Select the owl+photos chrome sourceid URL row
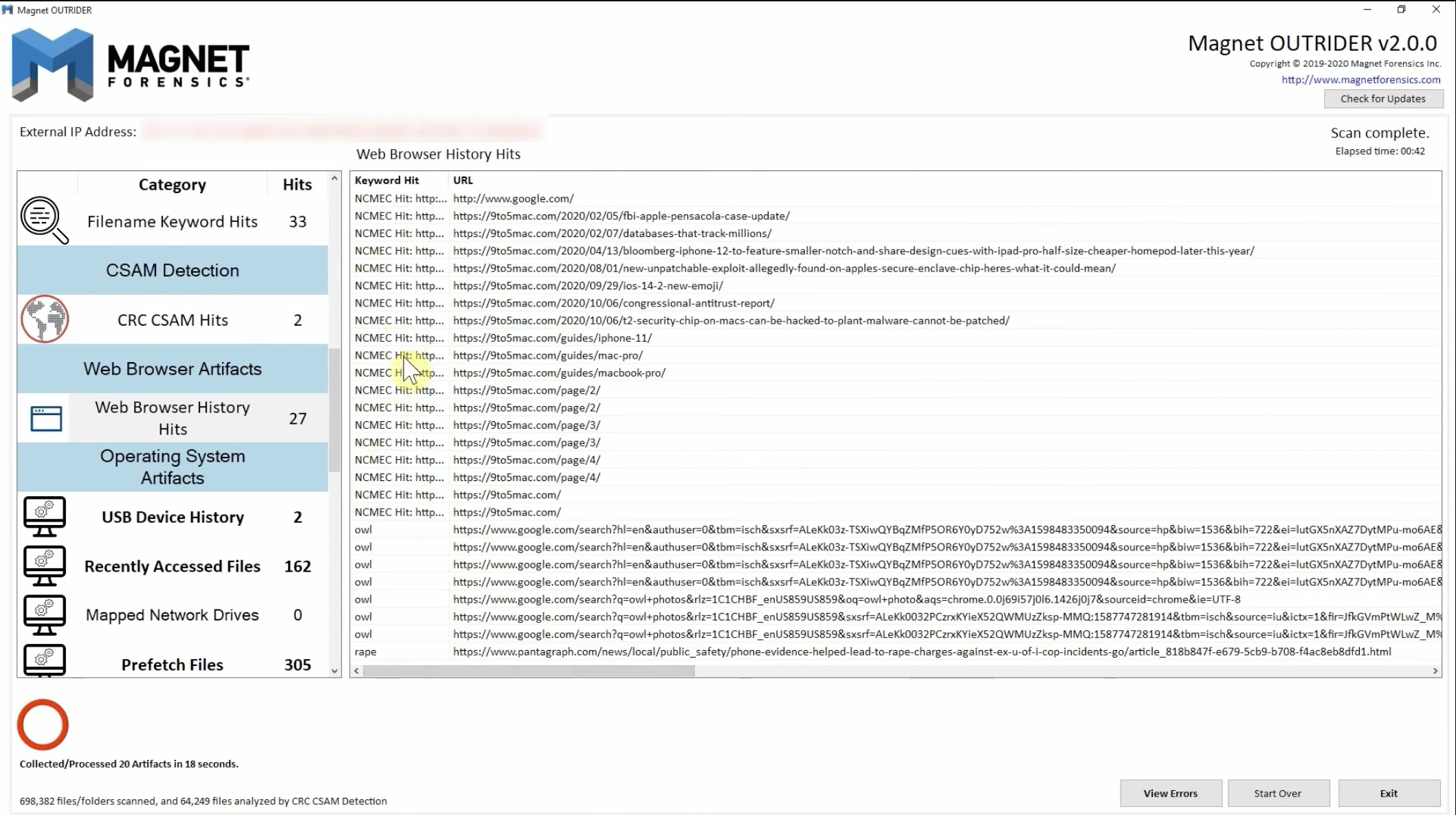The image size is (1456, 815). click(895, 599)
